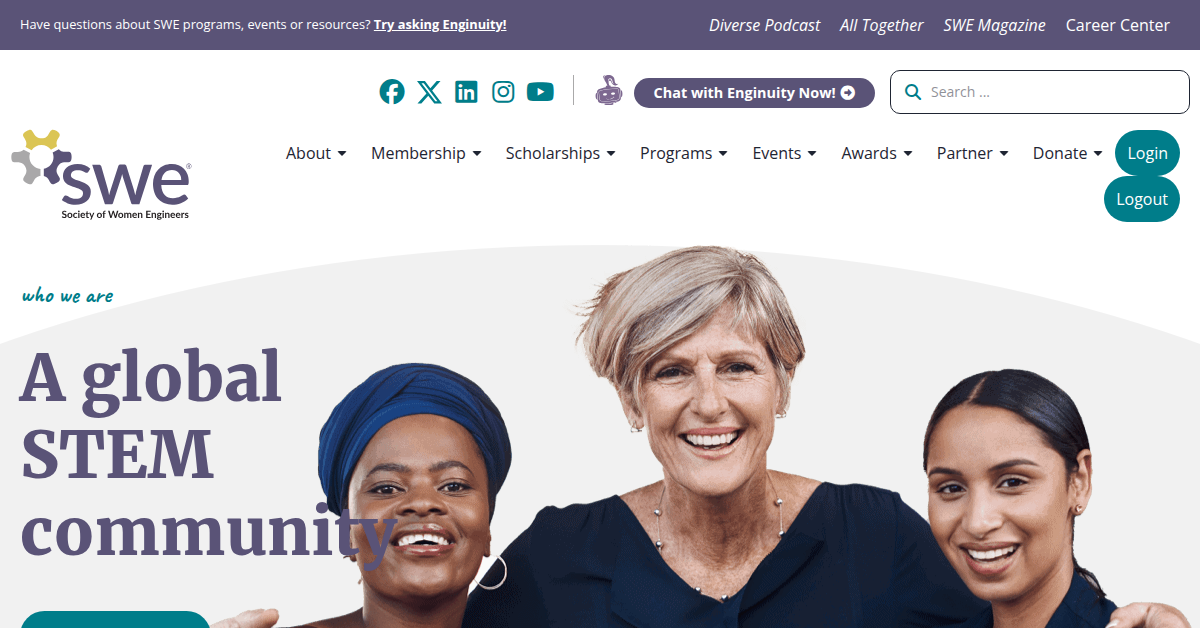This screenshot has width=1200, height=628.
Task: Click the magnifying glass search icon
Action: 913,92
